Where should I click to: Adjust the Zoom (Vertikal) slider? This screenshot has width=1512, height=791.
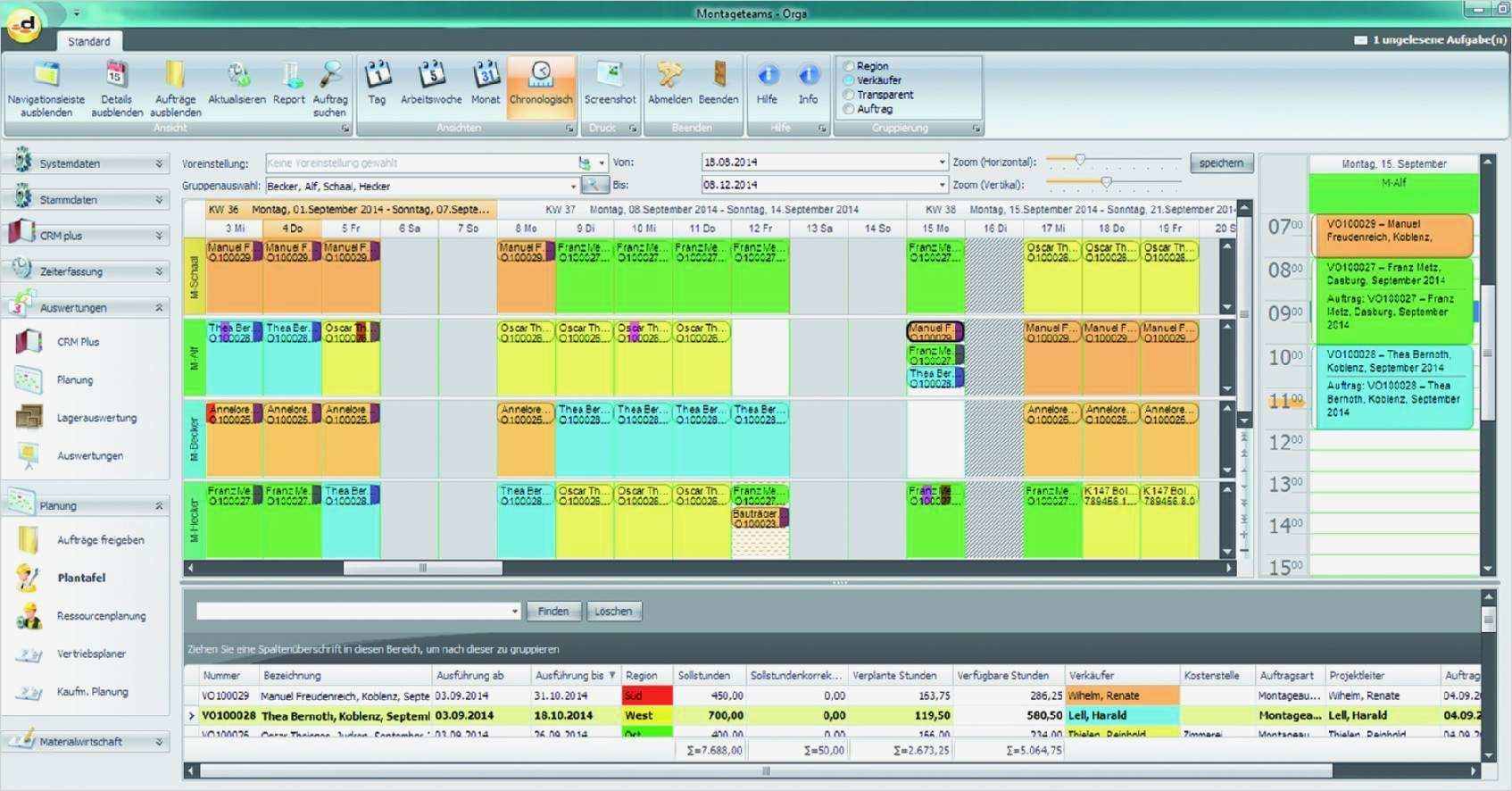(1107, 182)
